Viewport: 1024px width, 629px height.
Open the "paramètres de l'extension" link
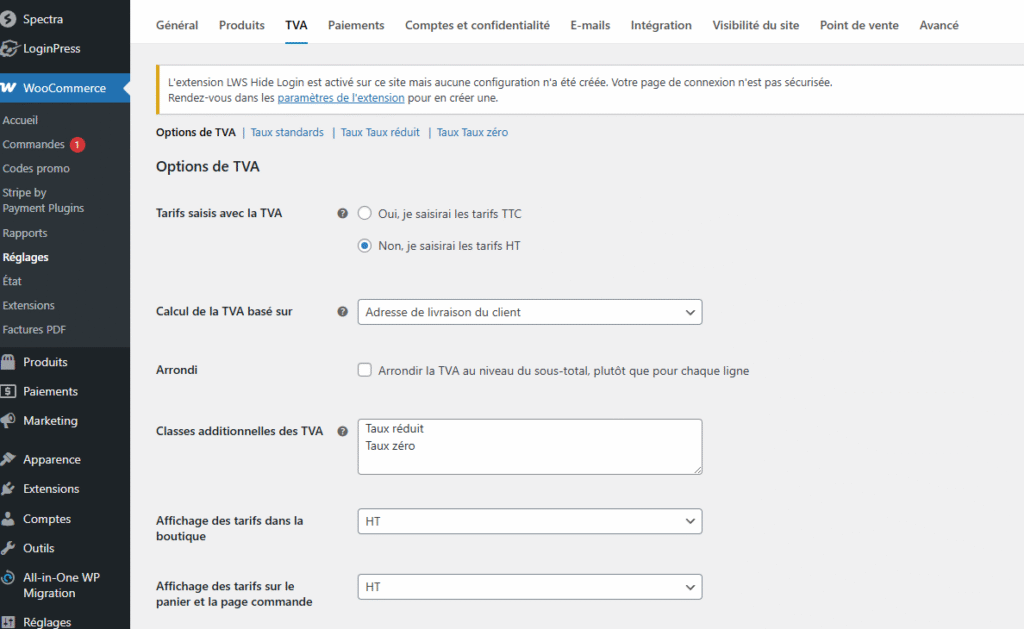pyautogui.click(x=340, y=98)
